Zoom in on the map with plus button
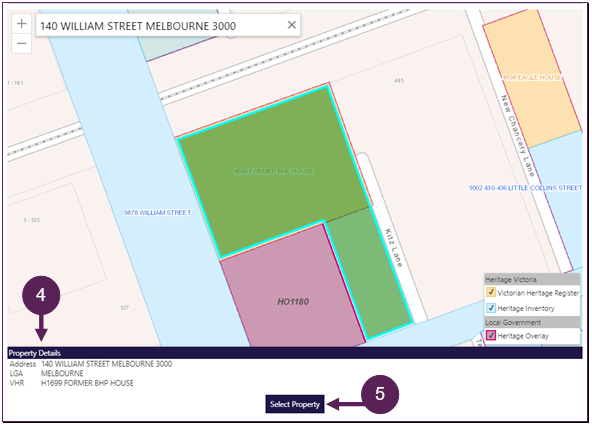 tap(22, 24)
